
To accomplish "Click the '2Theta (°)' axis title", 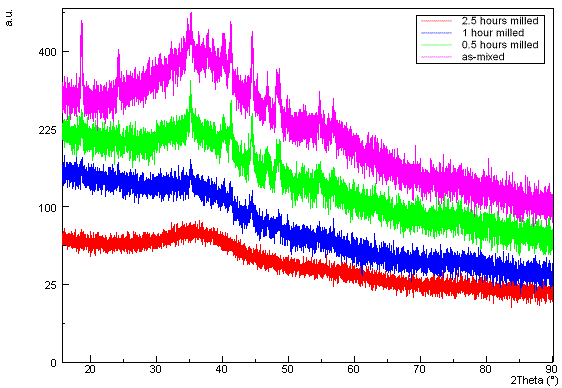I will (534, 380).
